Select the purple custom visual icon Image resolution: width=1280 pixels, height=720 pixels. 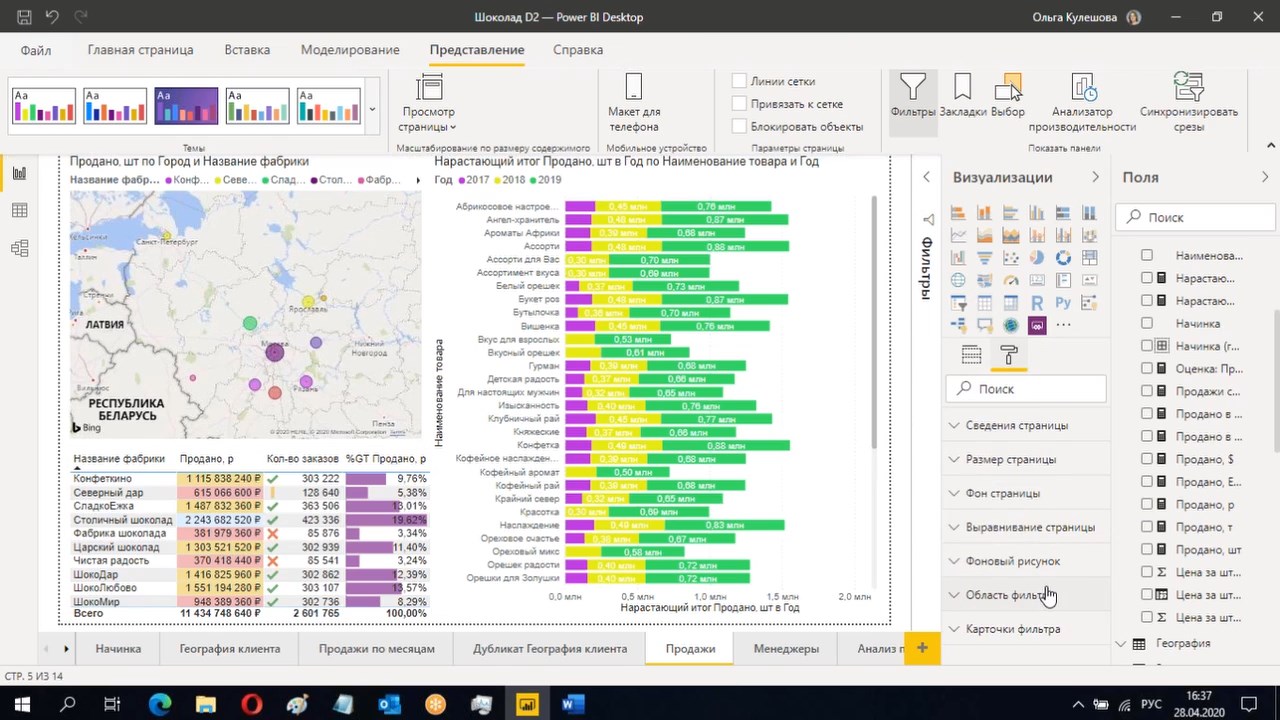click(x=1037, y=325)
